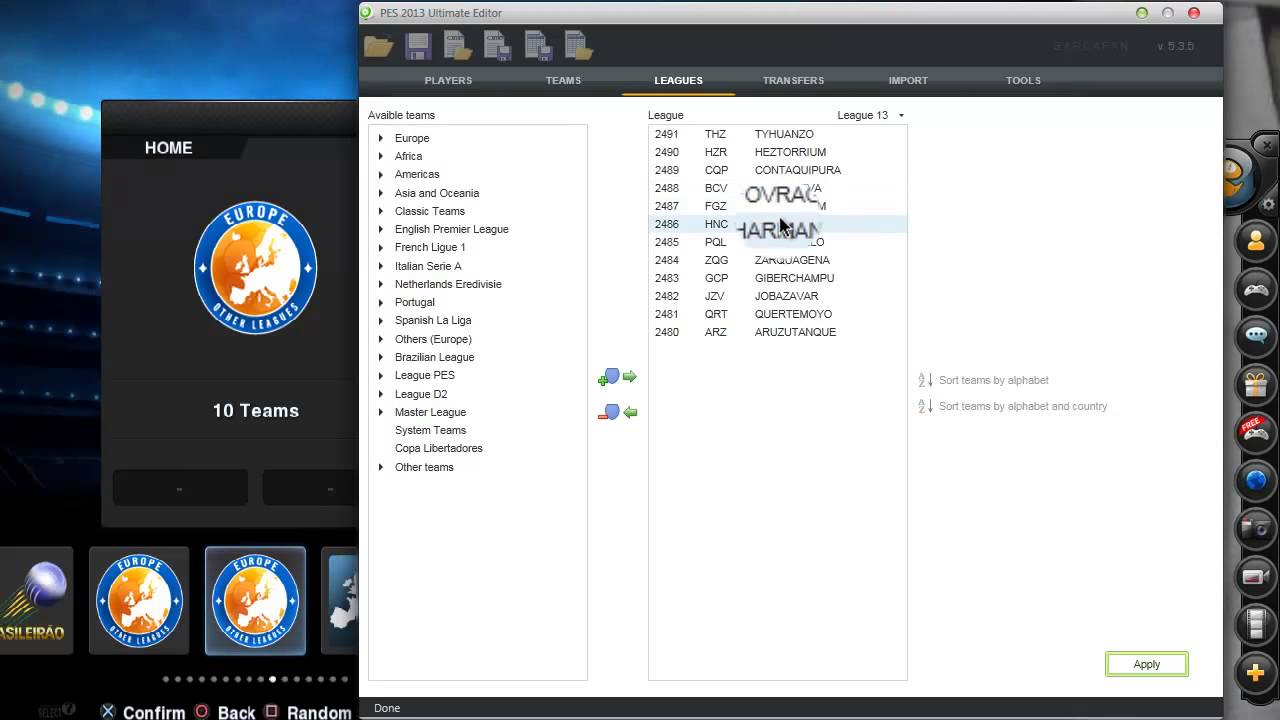This screenshot has height=720, width=1280.
Task: Expand the Africa tree node
Action: point(381,156)
